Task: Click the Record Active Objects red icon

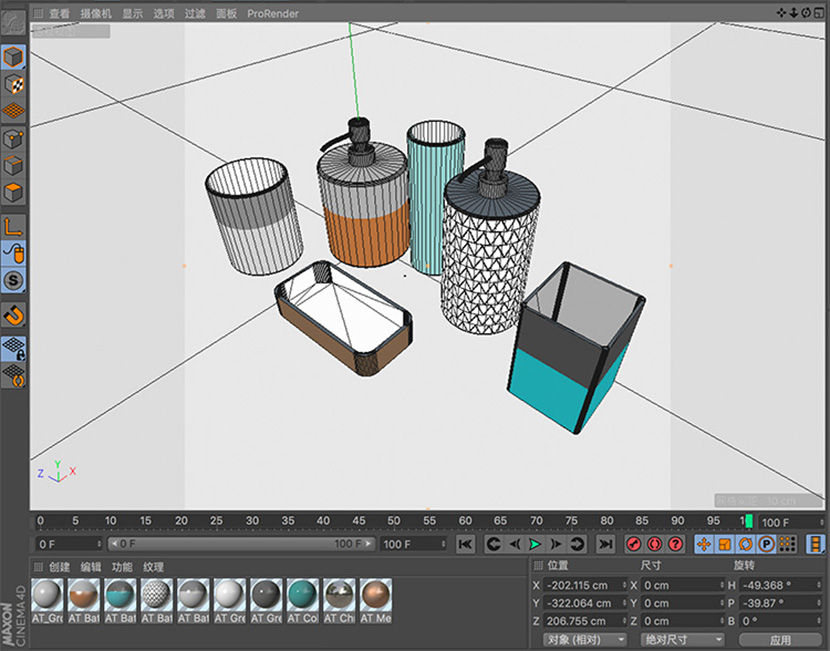Action: coord(634,544)
